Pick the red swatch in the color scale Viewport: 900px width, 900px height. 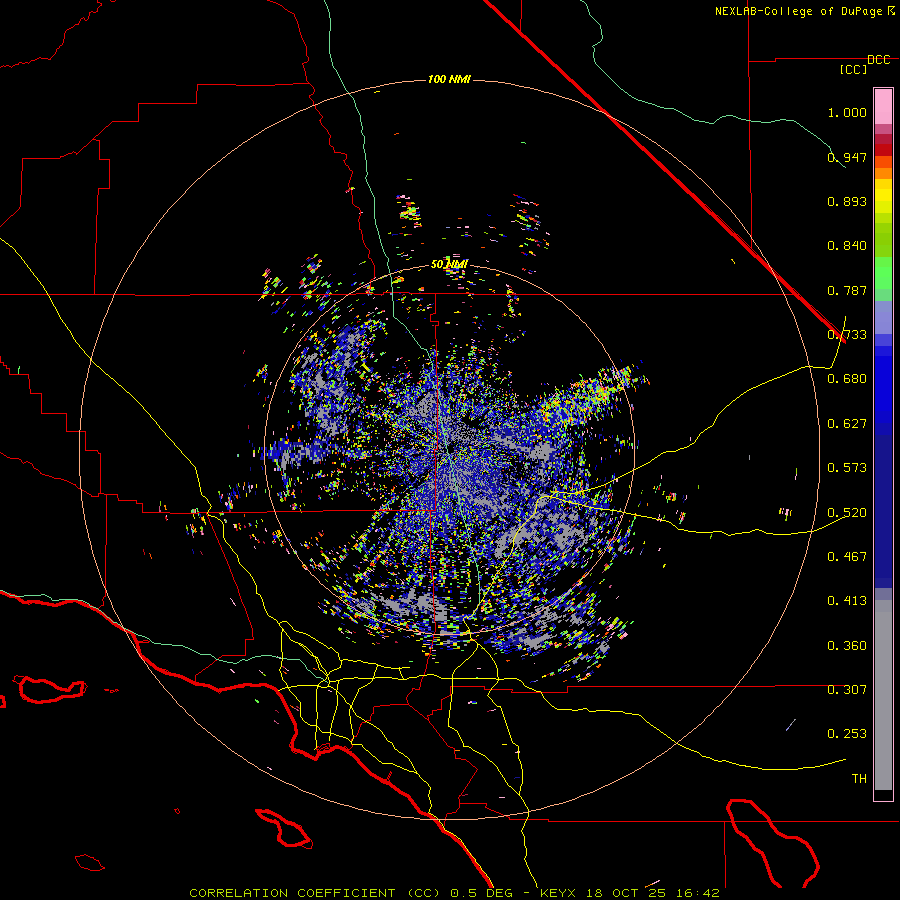coord(883,150)
